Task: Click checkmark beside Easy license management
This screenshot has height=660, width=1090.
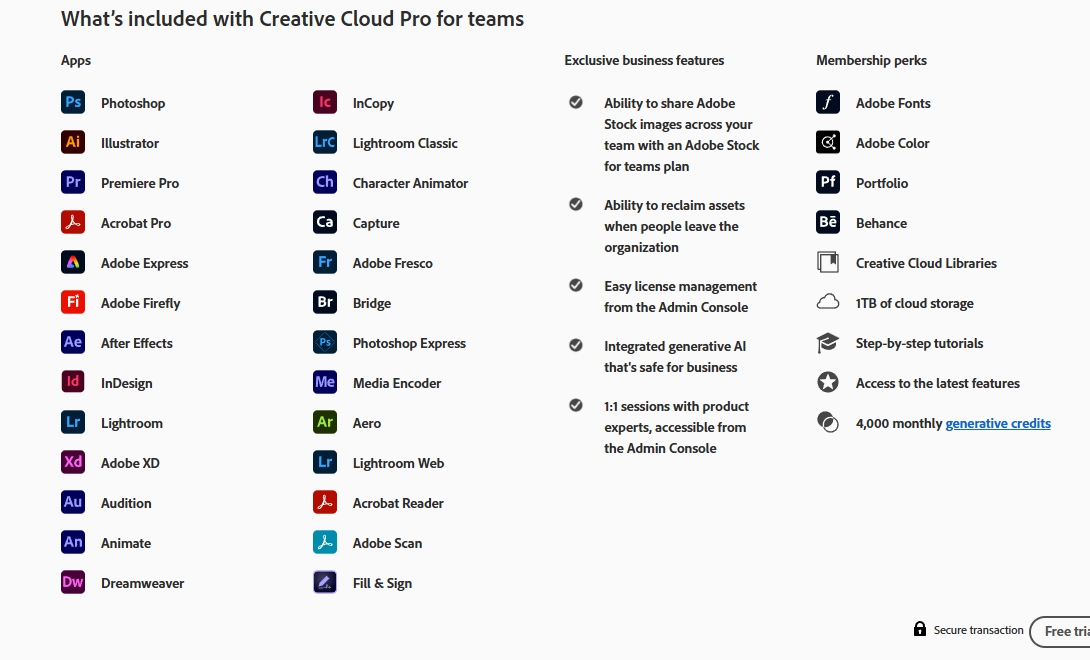Action: tap(576, 285)
